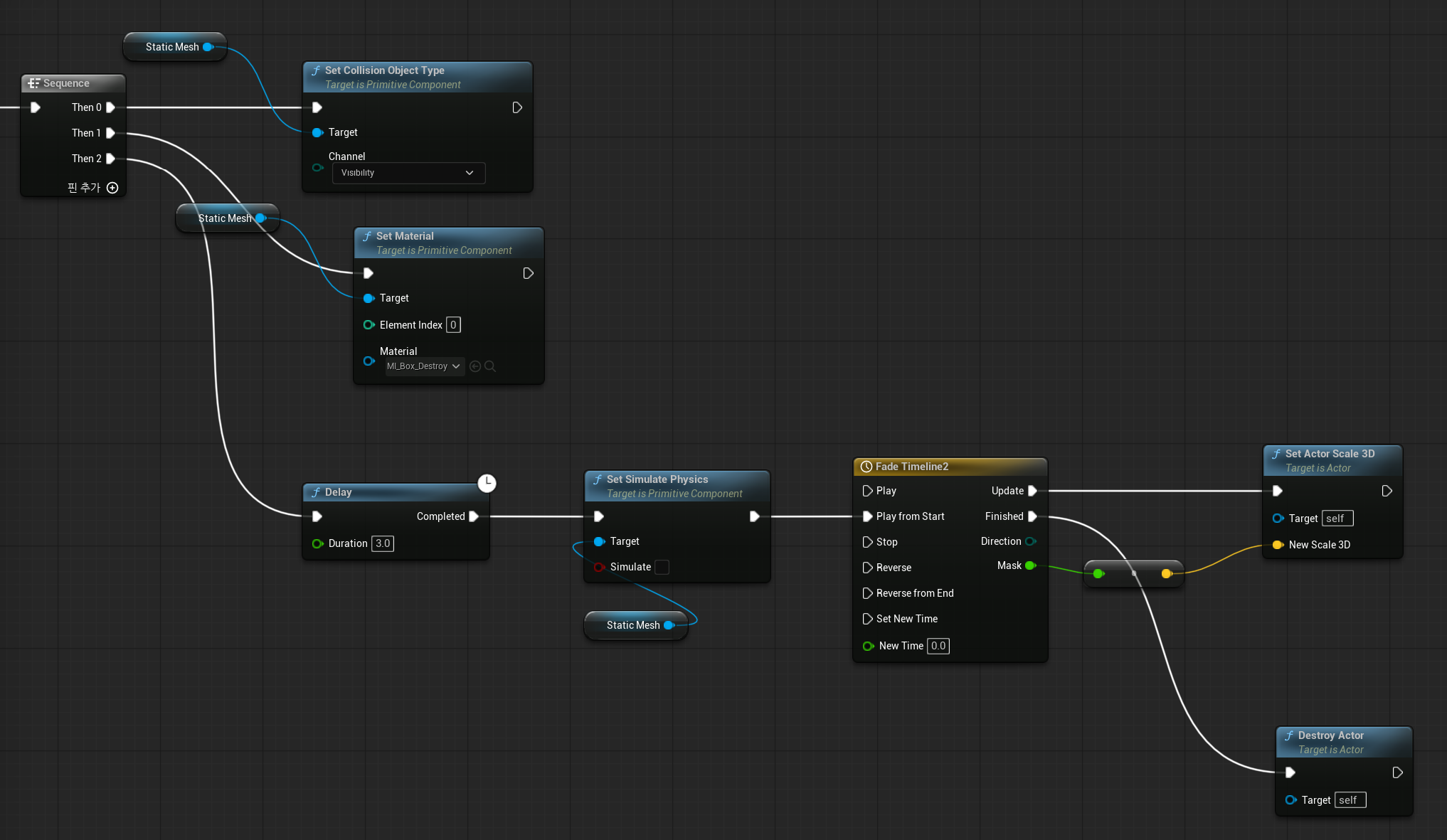
Task: Click browse magnifier icon beside MI_Box_Destroy
Action: [490, 366]
